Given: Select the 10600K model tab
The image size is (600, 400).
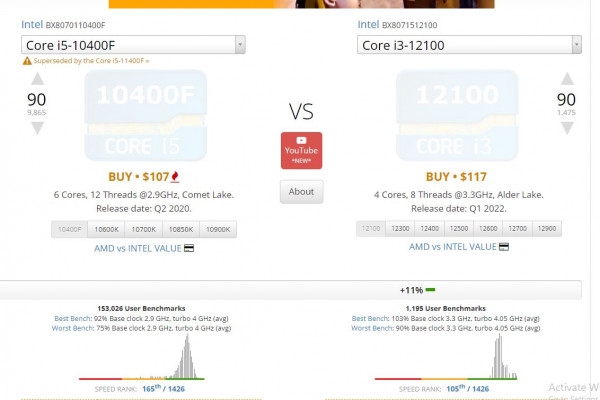Looking at the screenshot, I should click(106, 229).
